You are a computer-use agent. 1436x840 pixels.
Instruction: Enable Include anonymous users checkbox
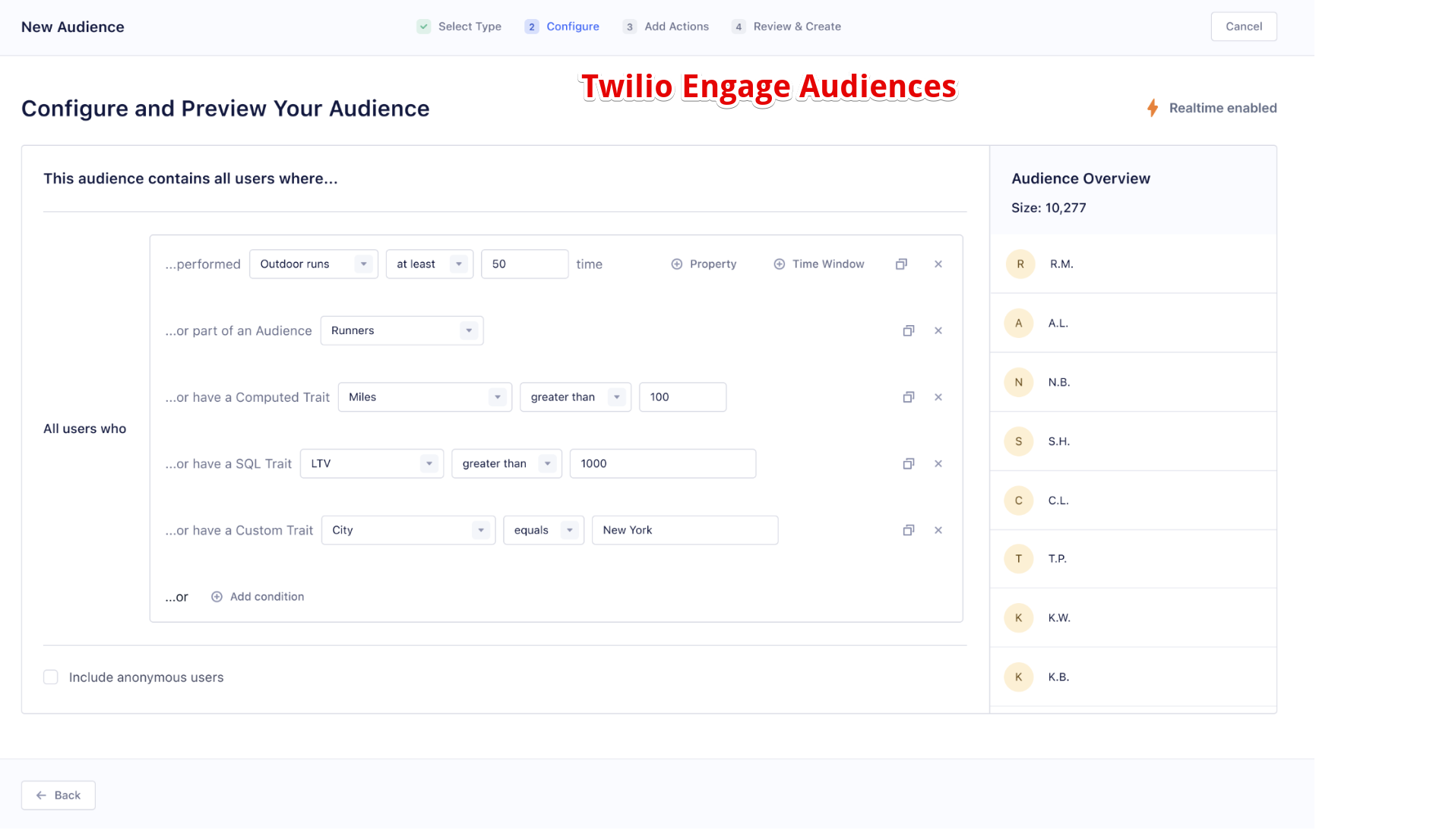[x=51, y=677]
